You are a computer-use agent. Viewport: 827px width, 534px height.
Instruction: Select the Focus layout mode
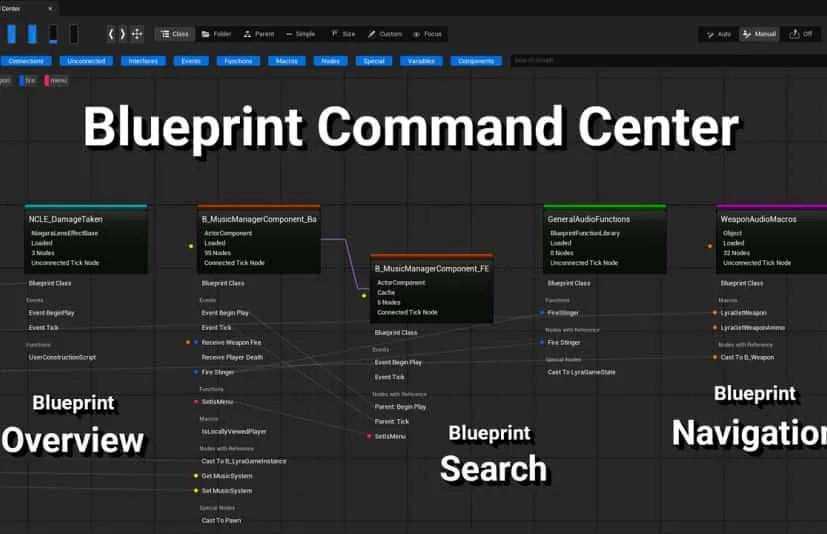427,34
